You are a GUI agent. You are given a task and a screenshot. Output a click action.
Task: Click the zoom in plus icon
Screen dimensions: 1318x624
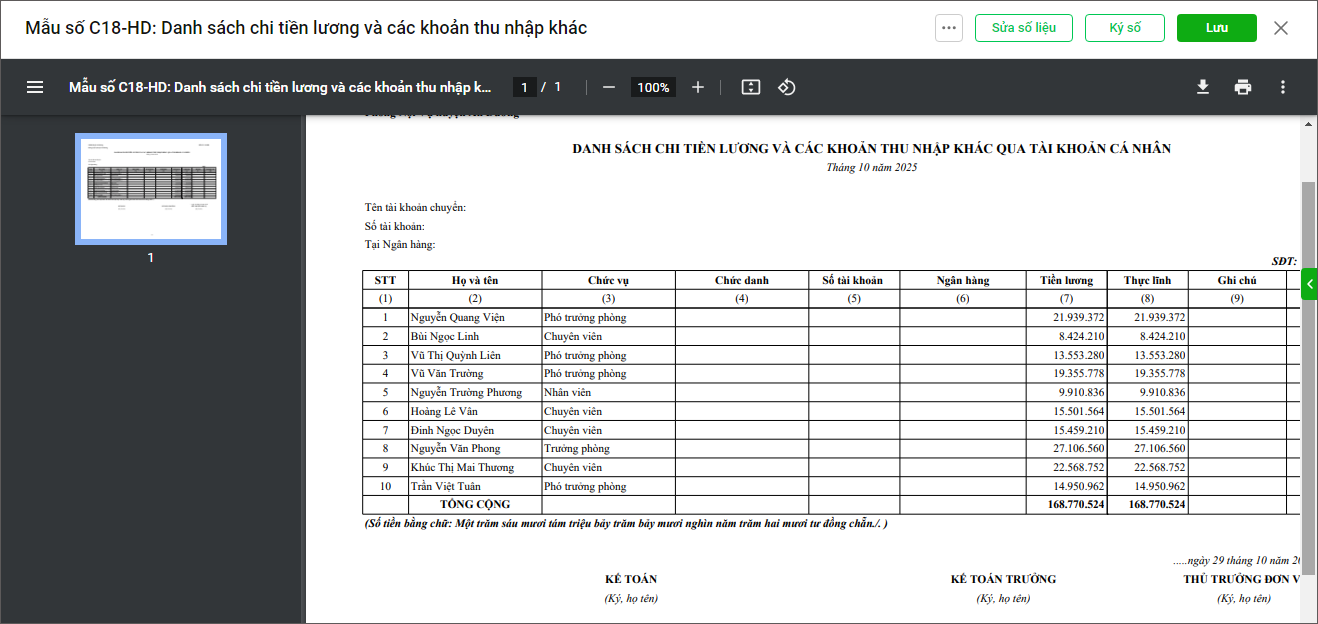coord(698,87)
